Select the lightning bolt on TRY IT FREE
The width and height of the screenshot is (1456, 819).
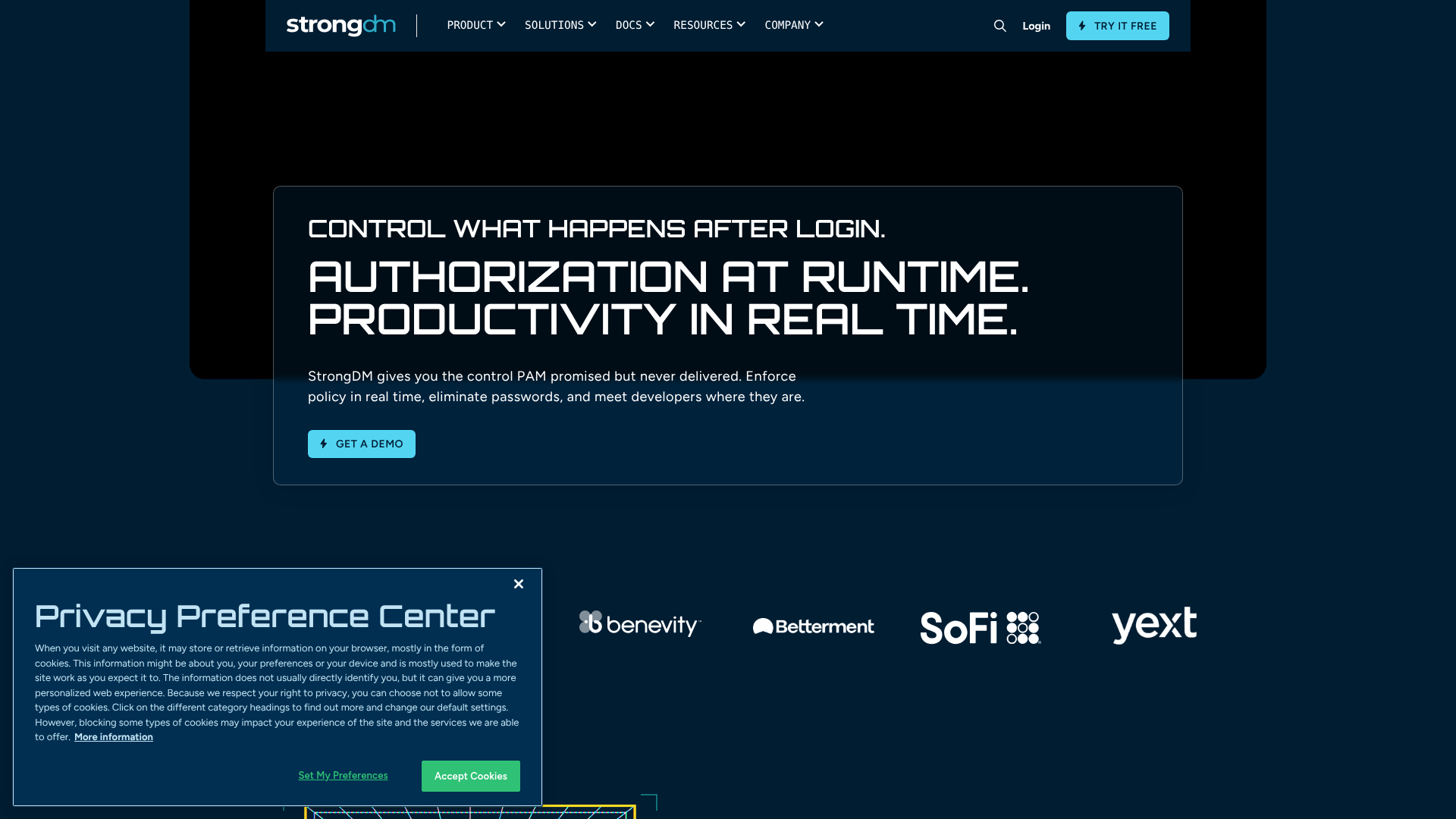coord(1081,25)
